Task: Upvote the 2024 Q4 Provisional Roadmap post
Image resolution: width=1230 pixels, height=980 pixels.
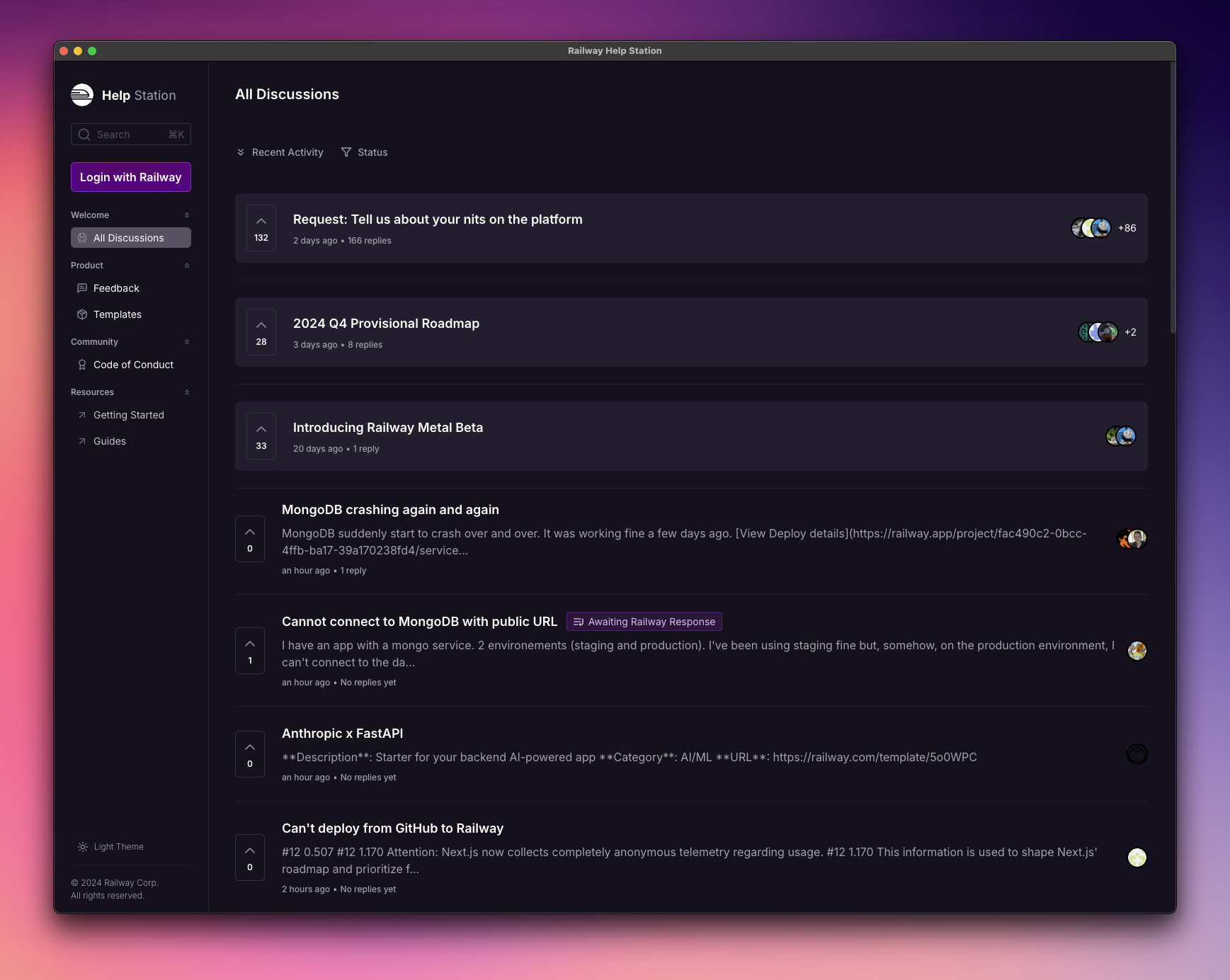Action: pos(261,332)
